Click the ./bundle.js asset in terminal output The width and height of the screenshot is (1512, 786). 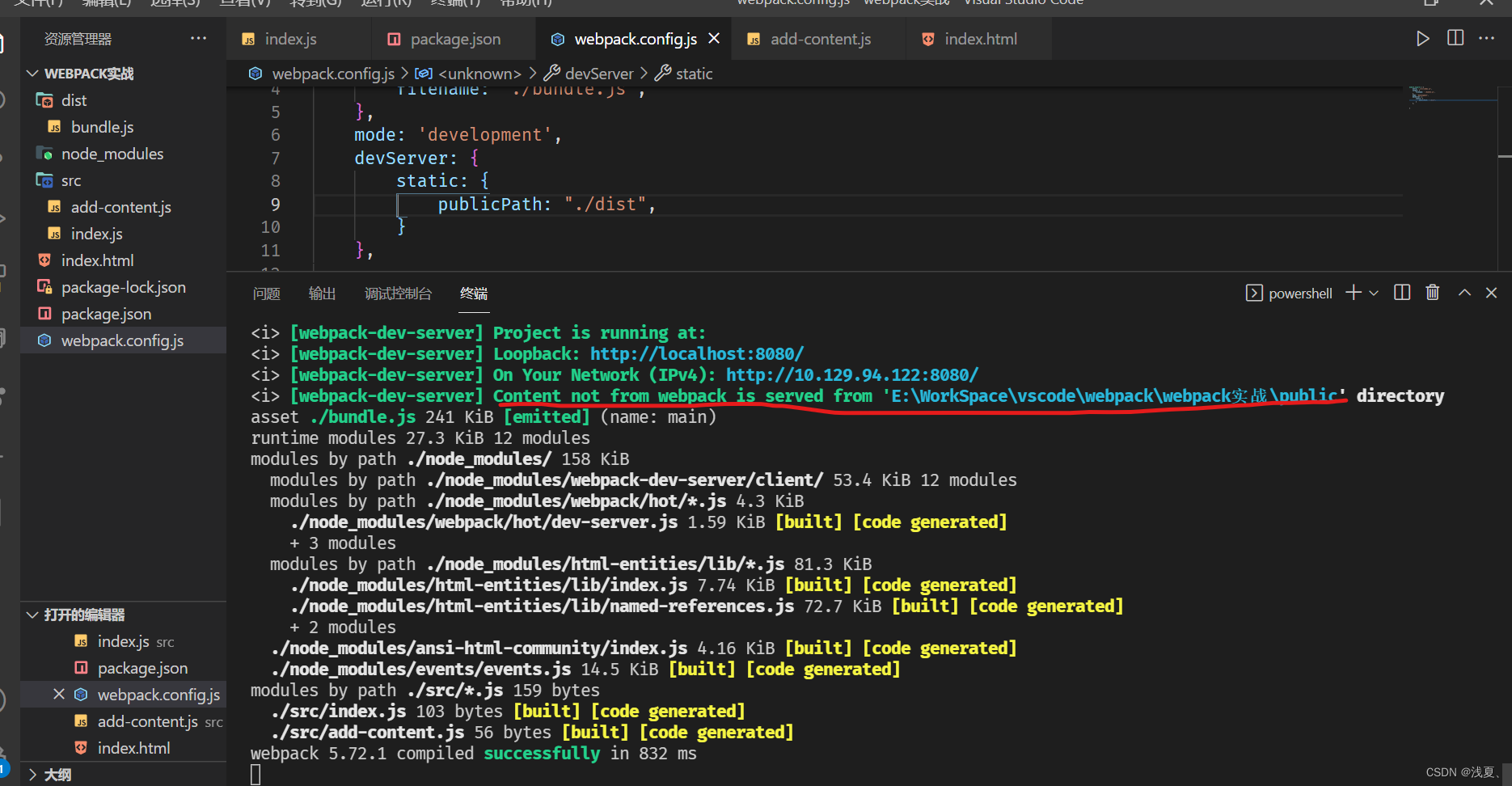click(363, 416)
